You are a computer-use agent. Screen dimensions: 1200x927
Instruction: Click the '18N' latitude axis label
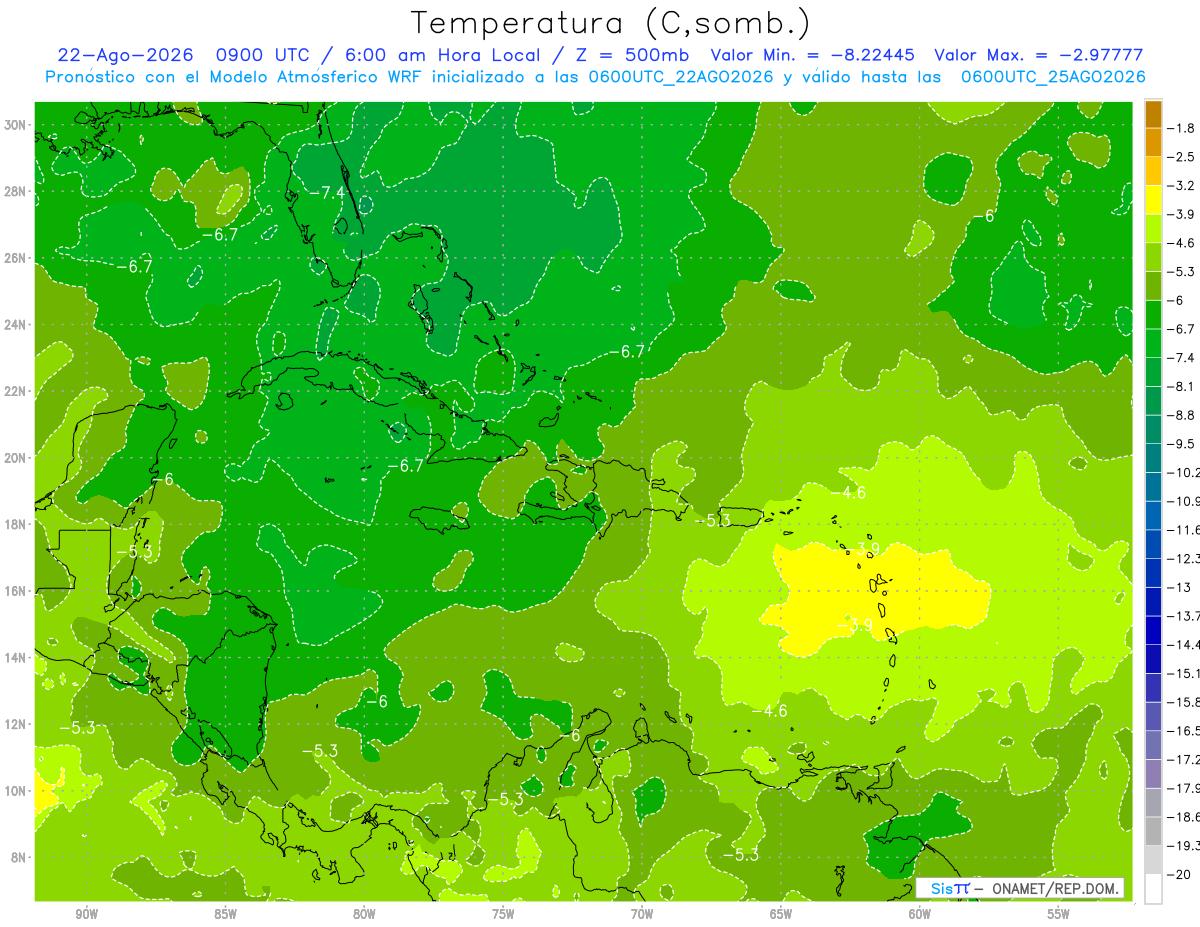17,524
